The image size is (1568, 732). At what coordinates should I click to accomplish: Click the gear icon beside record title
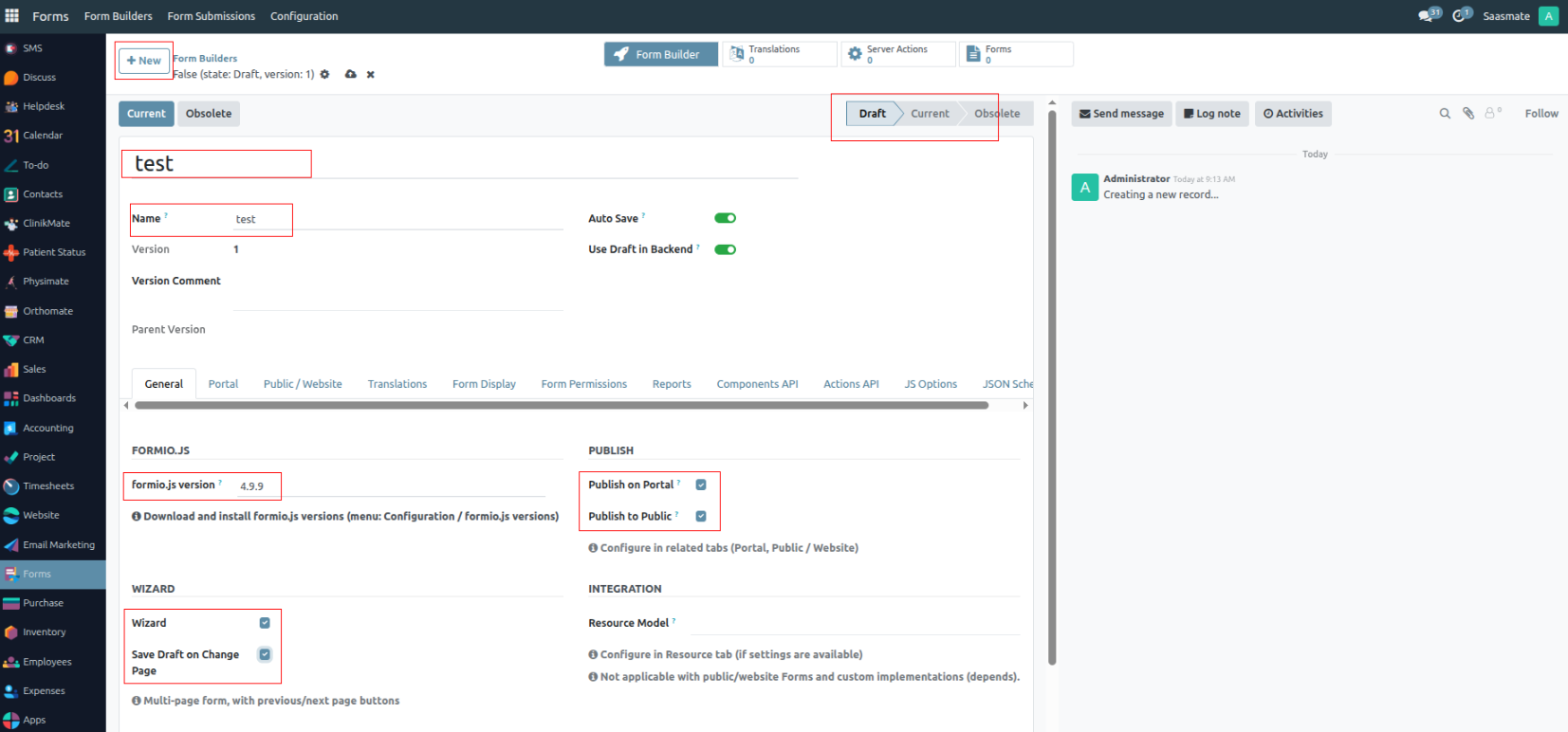click(324, 74)
